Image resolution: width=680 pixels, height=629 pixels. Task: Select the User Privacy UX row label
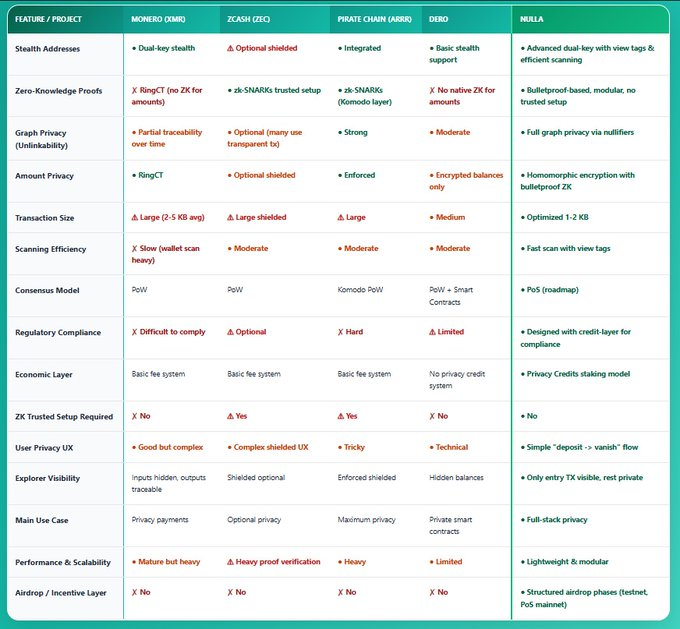44,448
